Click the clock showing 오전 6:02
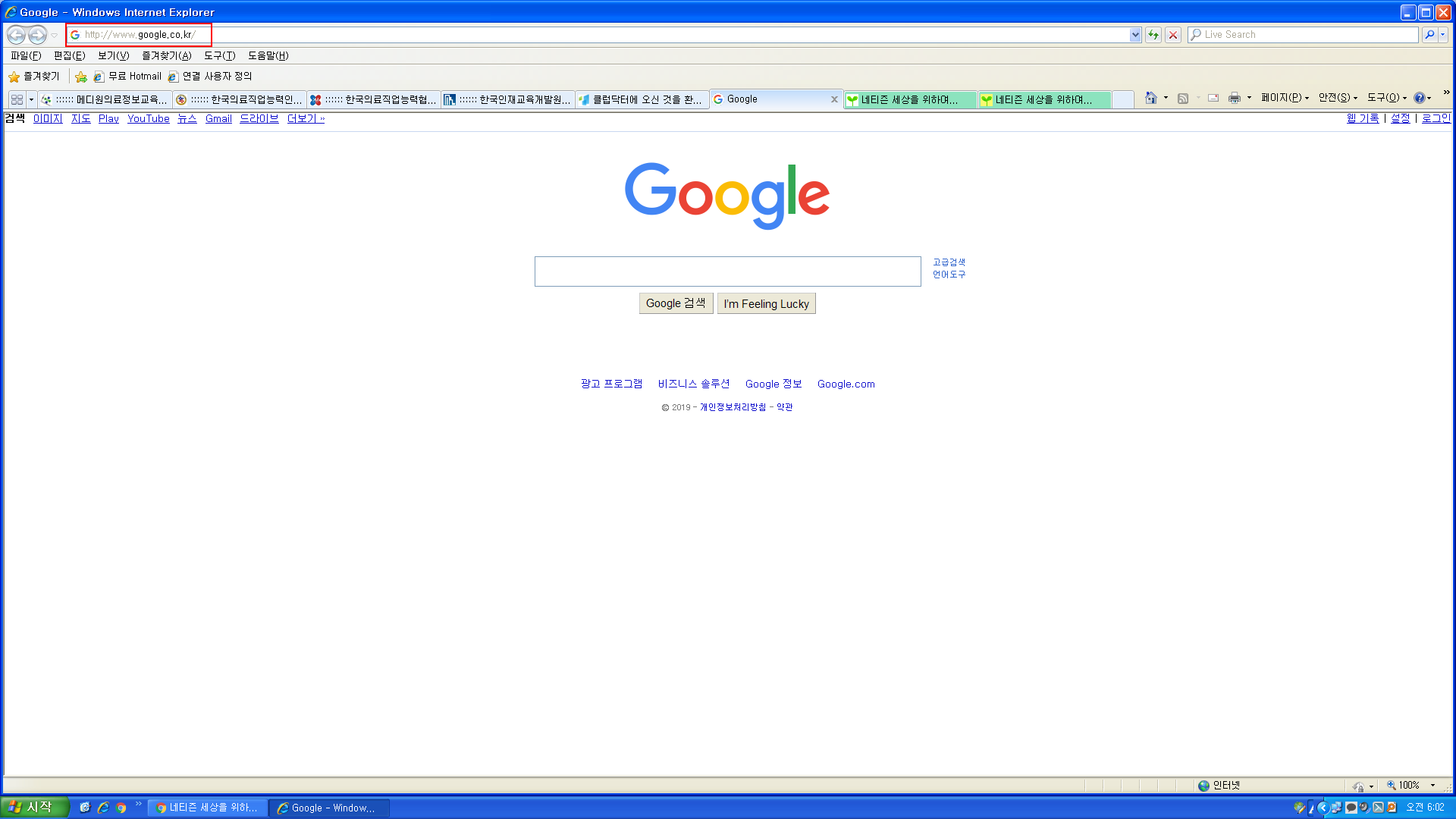This screenshot has height=819, width=1456. 1426,808
